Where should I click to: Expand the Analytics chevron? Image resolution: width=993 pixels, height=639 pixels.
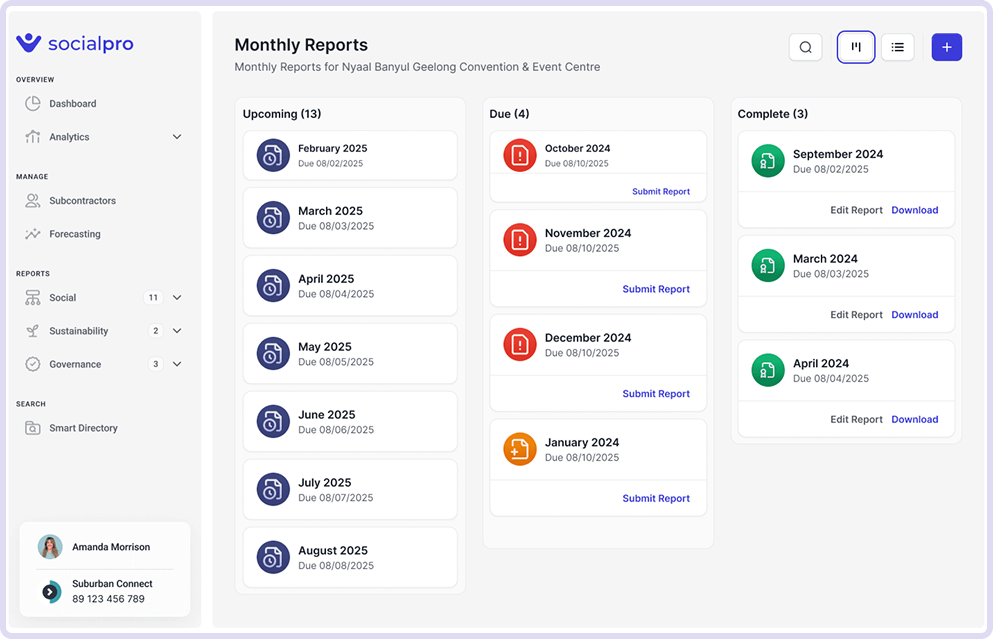tap(177, 137)
